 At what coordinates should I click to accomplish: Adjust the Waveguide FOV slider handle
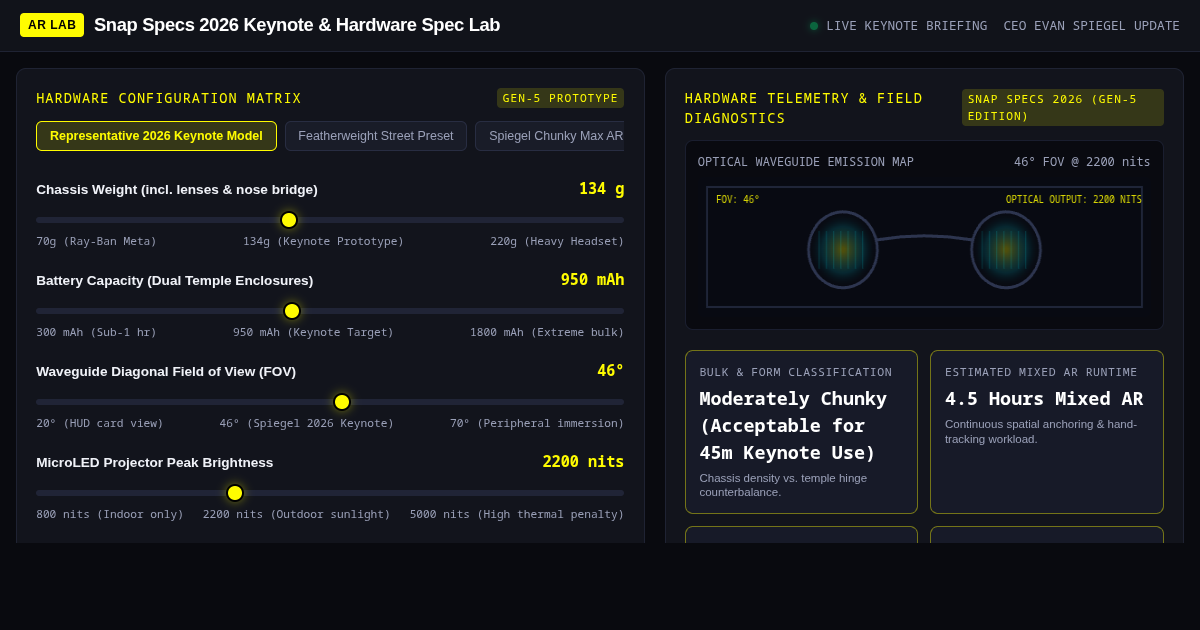click(342, 402)
